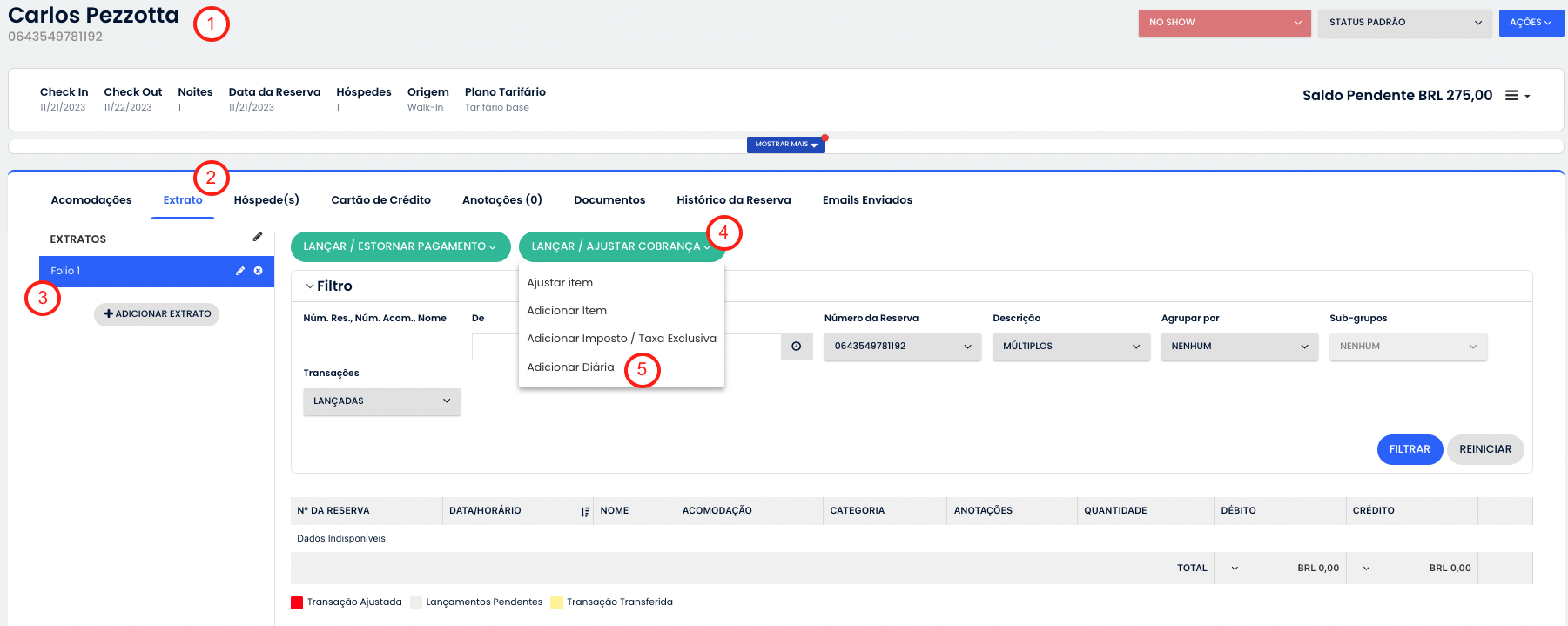
Task: Click the ADICIONAR EXTRATO button
Action: (x=157, y=314)
